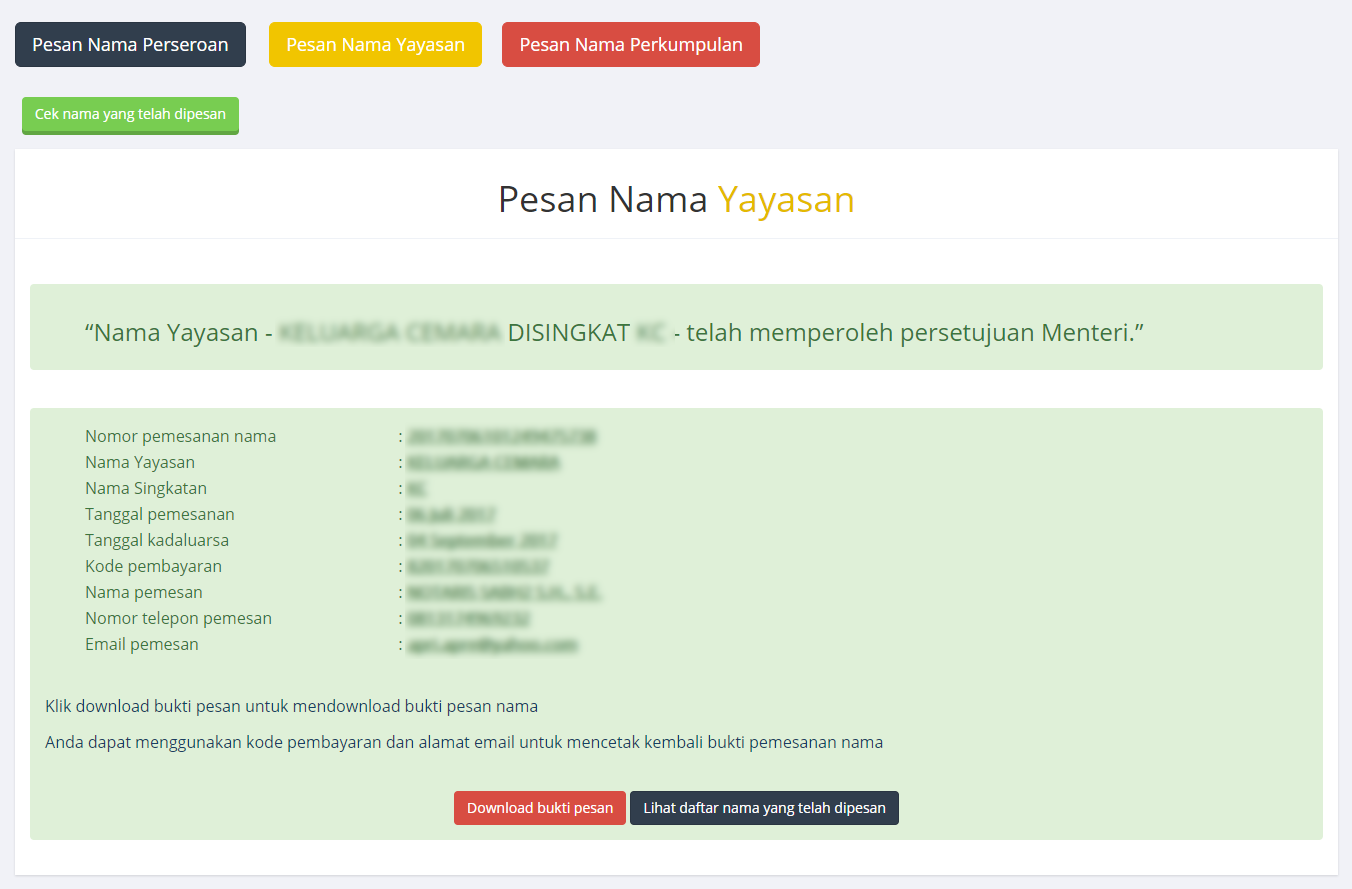The height and width of the screenshot is (889, 1352).
Task: Click the Nomor telepon pemesan label
Action: [x=178, y=618]
